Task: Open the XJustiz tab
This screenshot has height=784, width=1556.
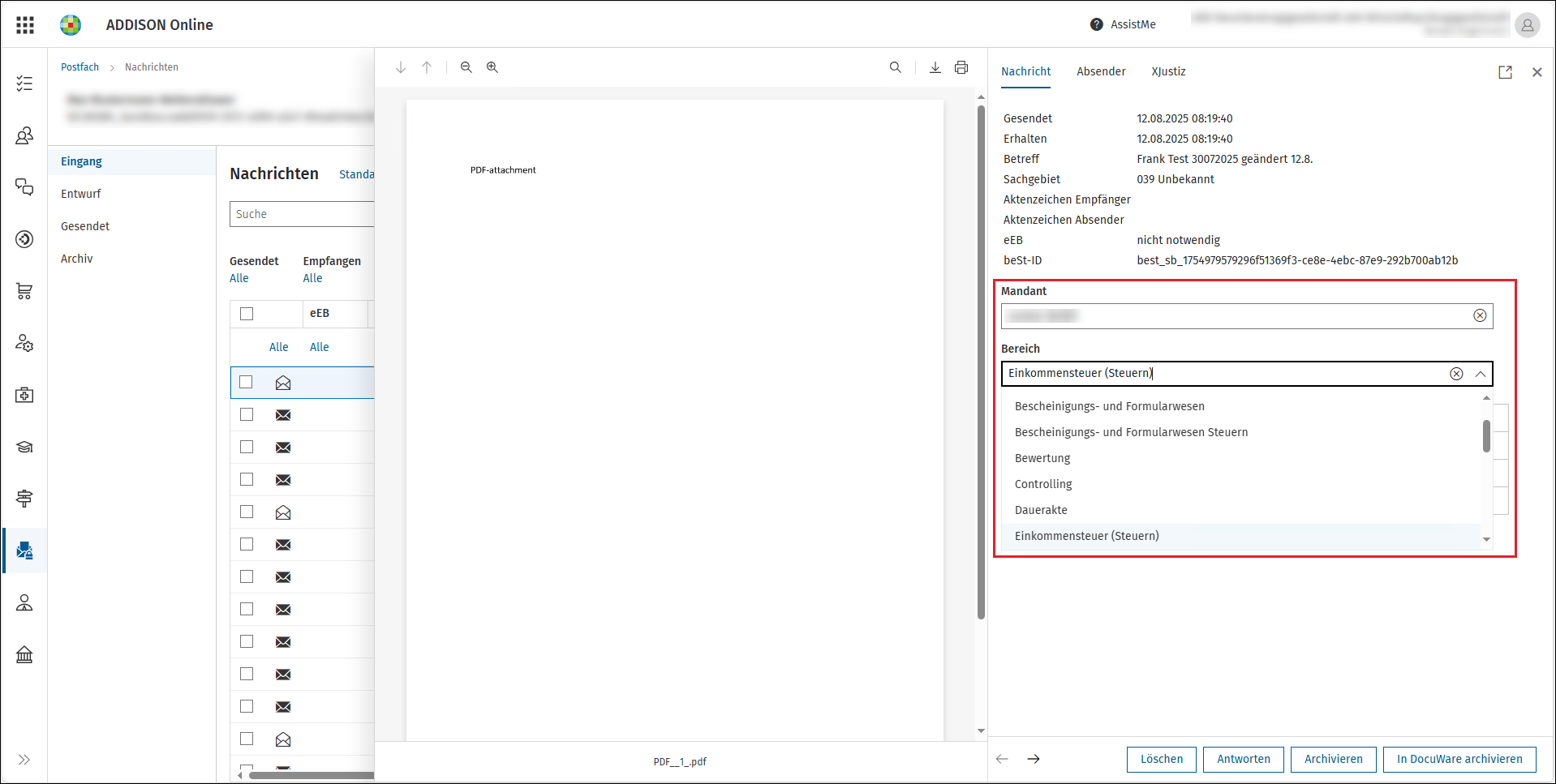Action: pos(1168,71)
